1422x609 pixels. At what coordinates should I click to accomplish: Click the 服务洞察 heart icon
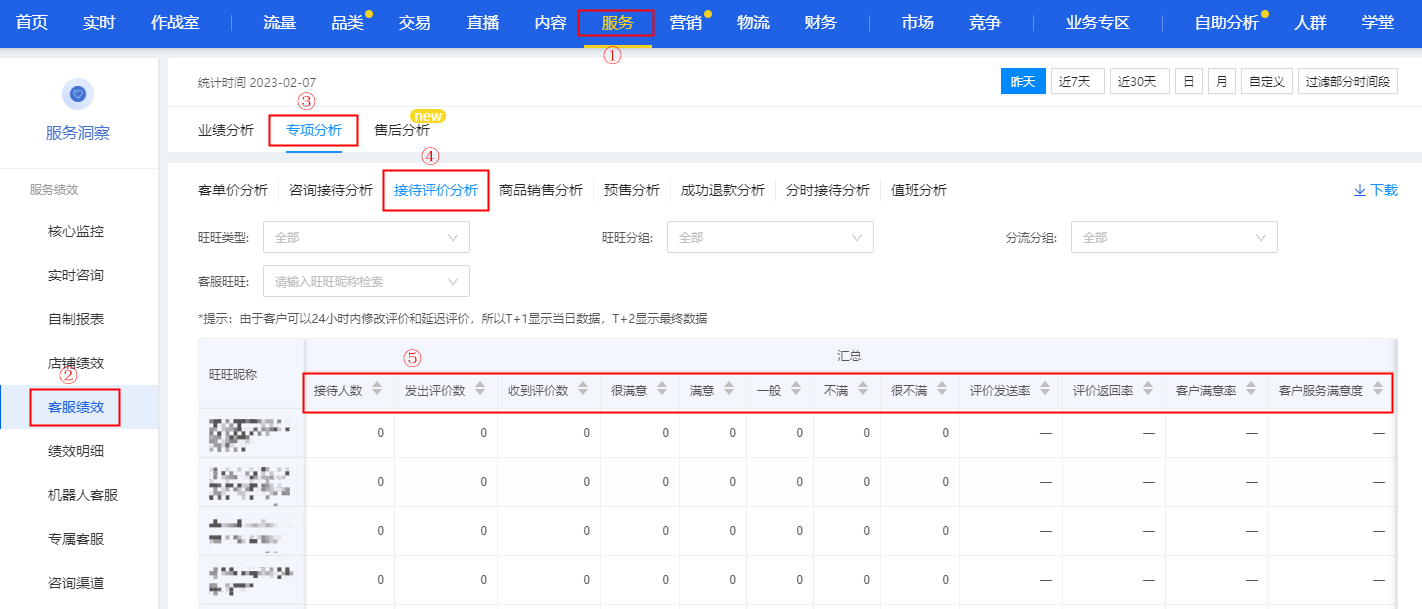[78, 93]
